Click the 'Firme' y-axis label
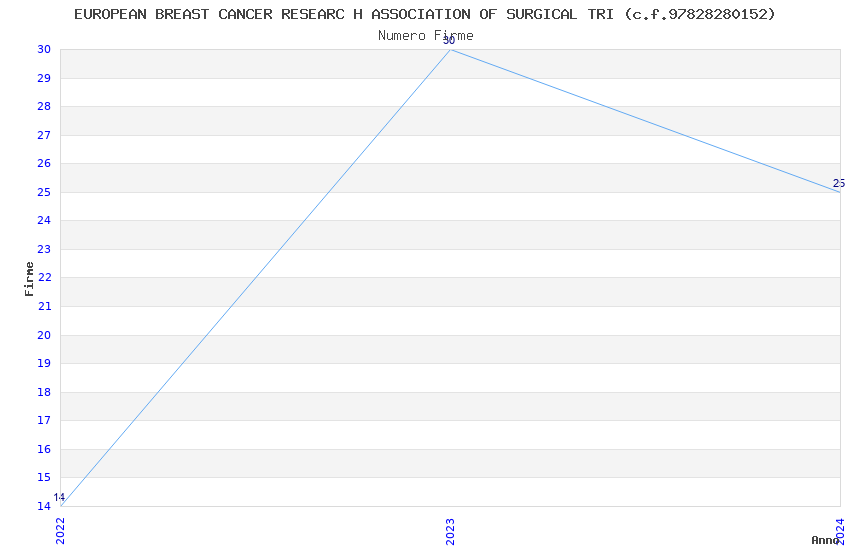 click(x=29, y=279)
